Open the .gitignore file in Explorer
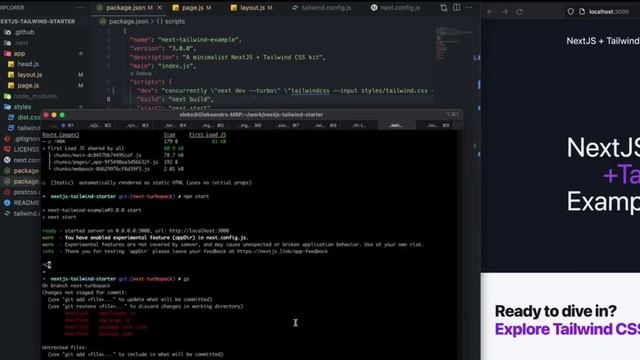This screenshot has height=360, width=640. (27, 139)
